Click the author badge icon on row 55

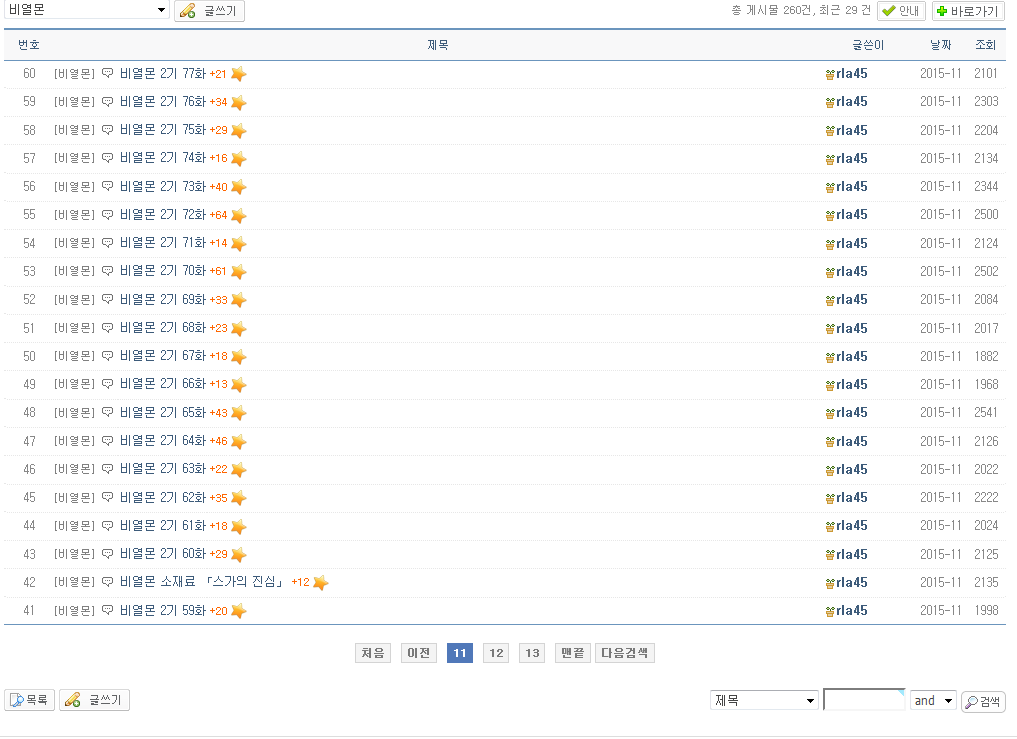(829, 215)
